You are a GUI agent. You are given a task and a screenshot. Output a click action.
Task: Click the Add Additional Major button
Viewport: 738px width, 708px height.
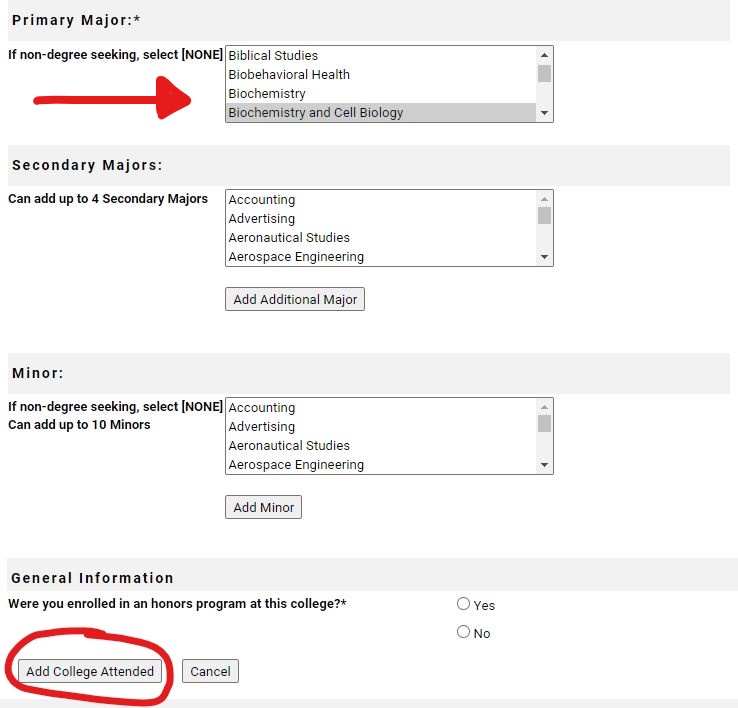point(295,299)
